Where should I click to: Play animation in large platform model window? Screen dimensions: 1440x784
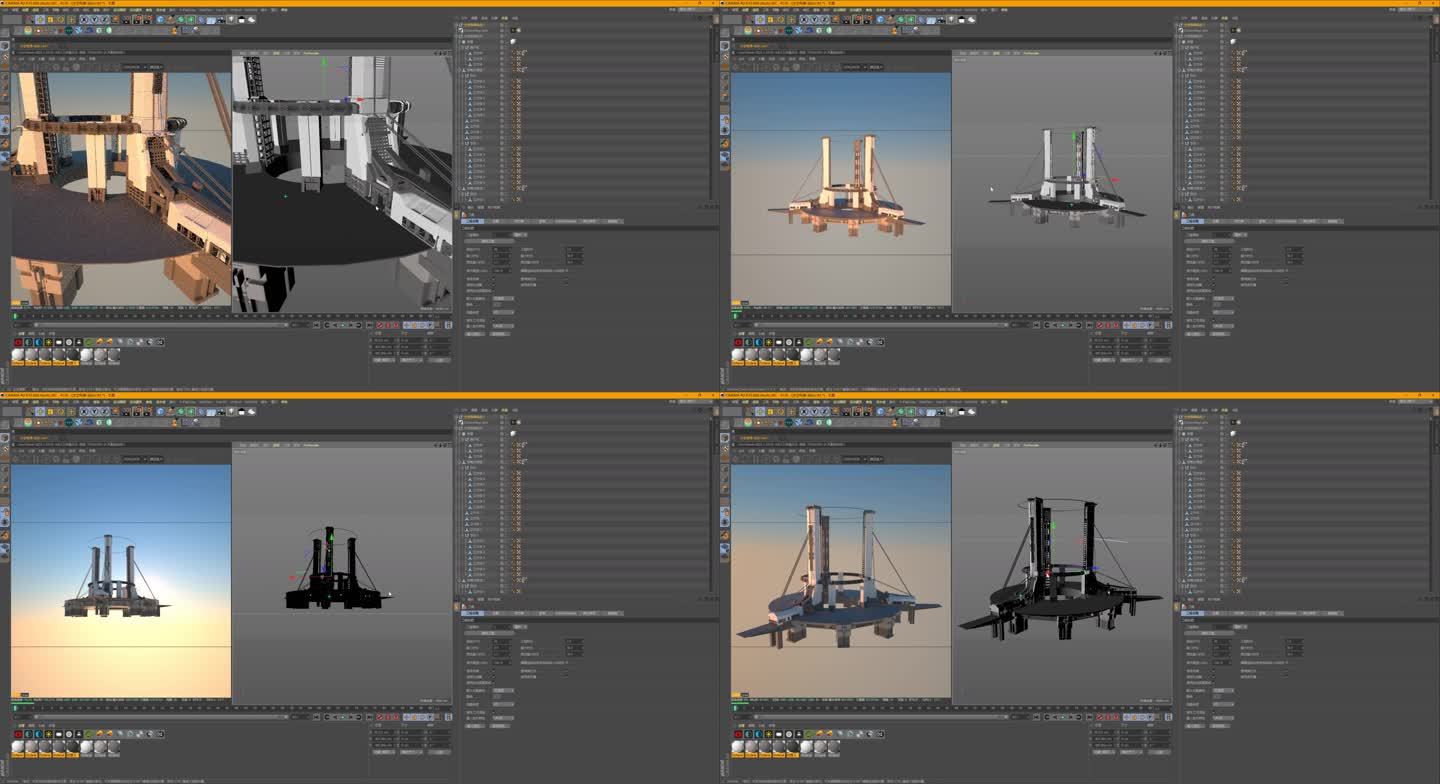click(1063, 716)
